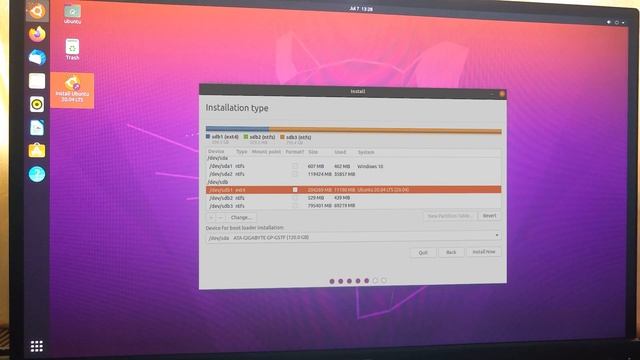This screenshot has height=360, width=640.
Task: Click the sdb3 (ntfs) orange legend swatch
Action: [282, 137]
